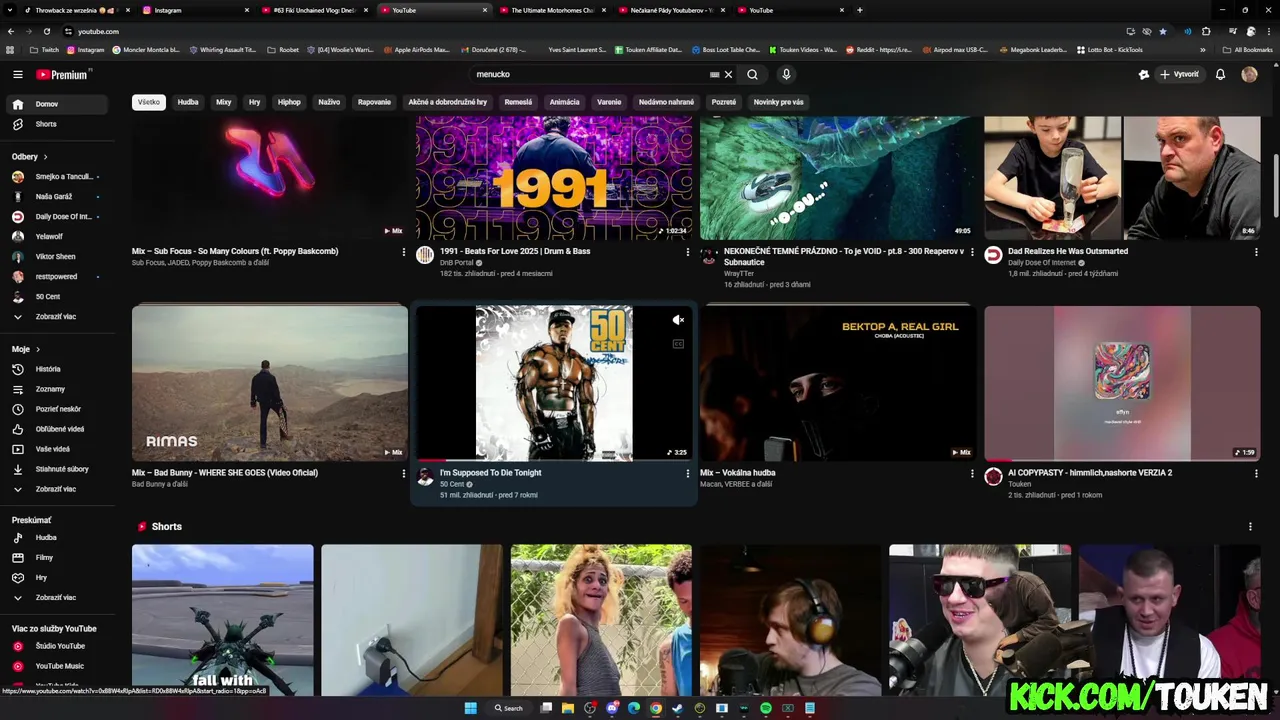The width and height of the screenshot is (1280, 720).
Task: Reload the page in browser toolbar
Action: 46,31
